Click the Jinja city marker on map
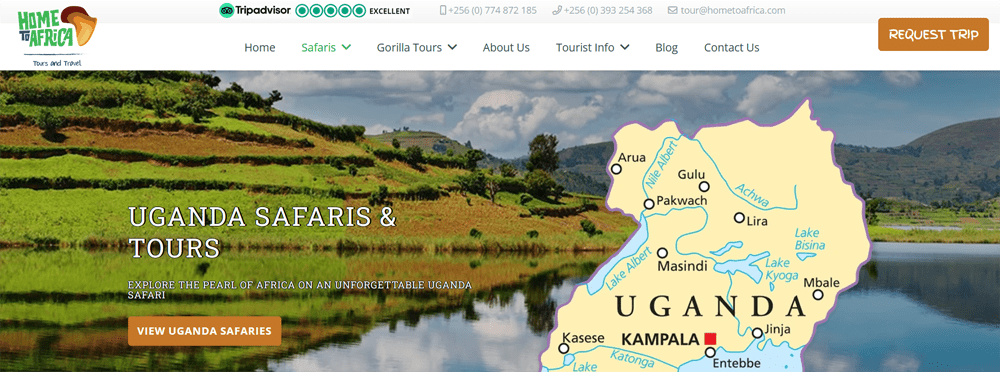The width and height of the screenshot is (1000, 372). click(757, 333)
